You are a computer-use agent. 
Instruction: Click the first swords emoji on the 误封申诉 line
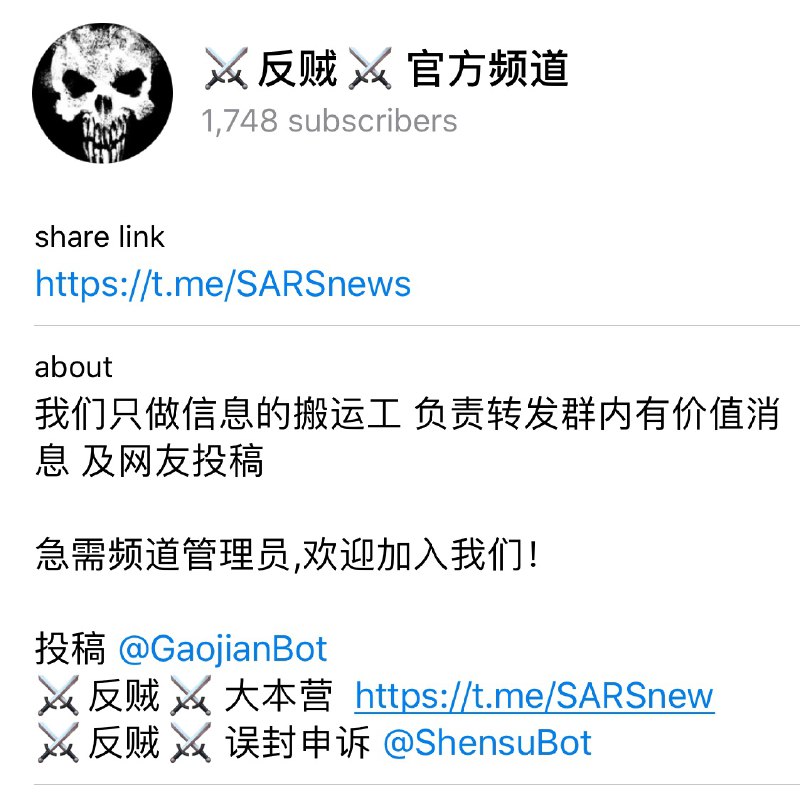click(x=58, y=742)
